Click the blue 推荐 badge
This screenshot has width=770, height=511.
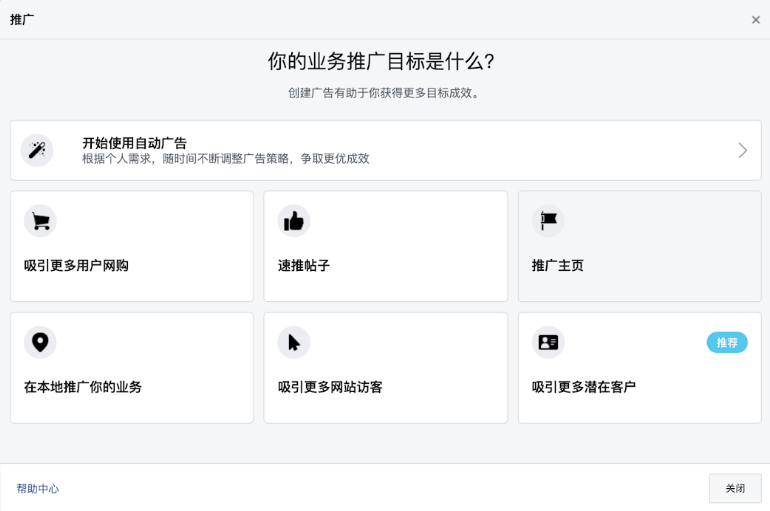pos(727,343)
